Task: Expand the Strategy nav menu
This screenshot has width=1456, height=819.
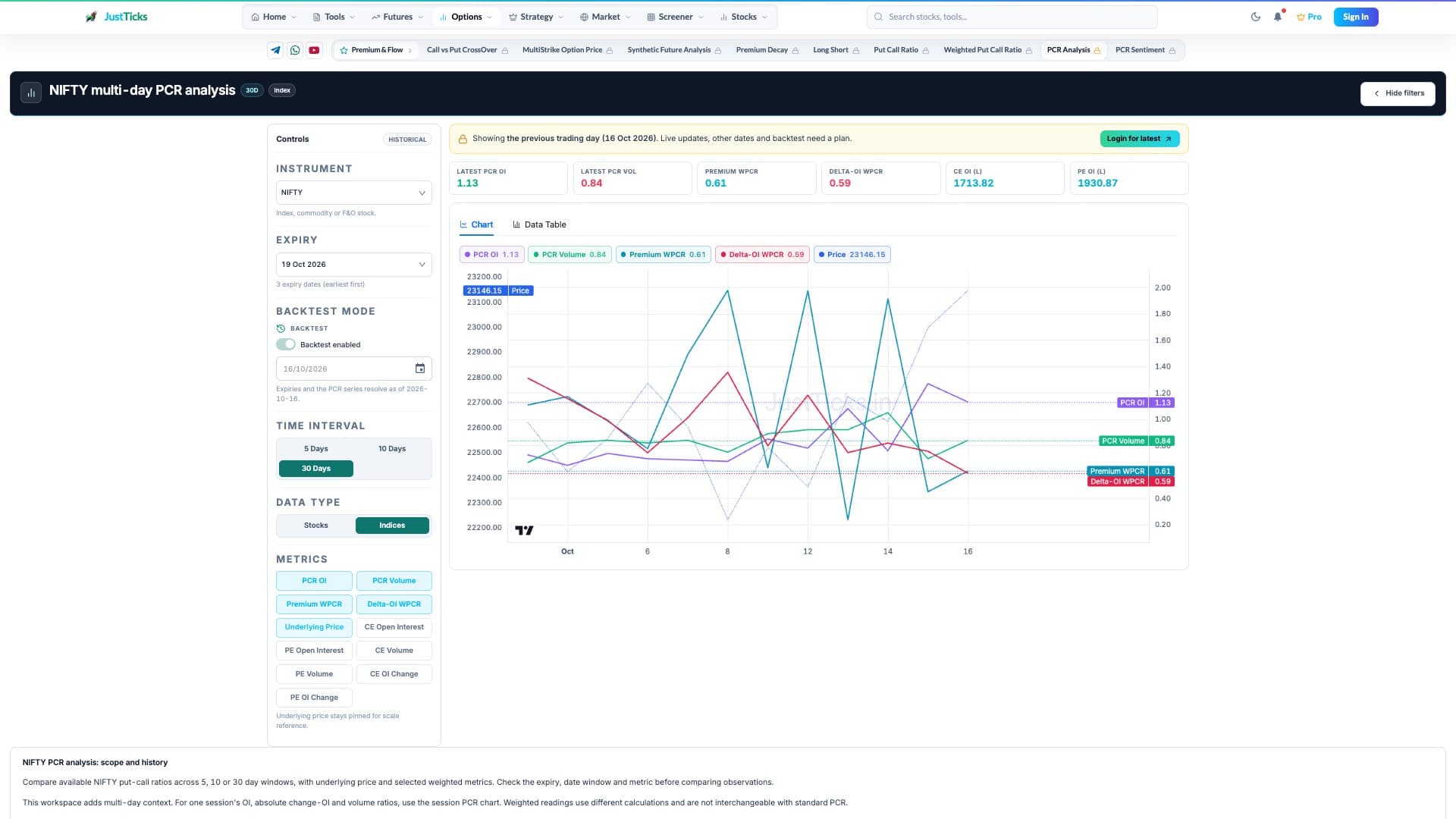Action: (x=535, y=17)
